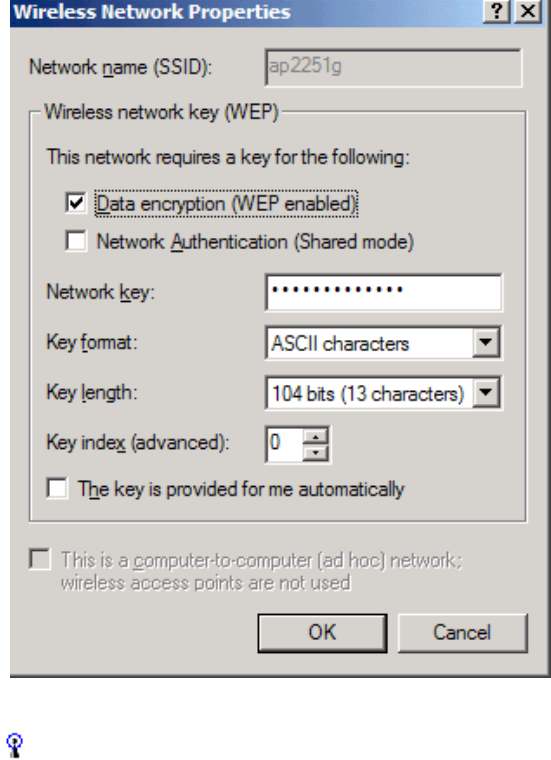Click the Data encryption (WEP enabled) label
The width and height of the screenshot is (551, 760).
(x=226, y=204)
